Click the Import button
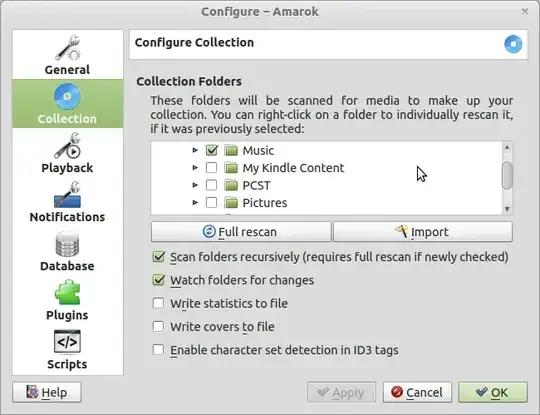The width and height of the screenshot is (540, 415). (423, 231)
